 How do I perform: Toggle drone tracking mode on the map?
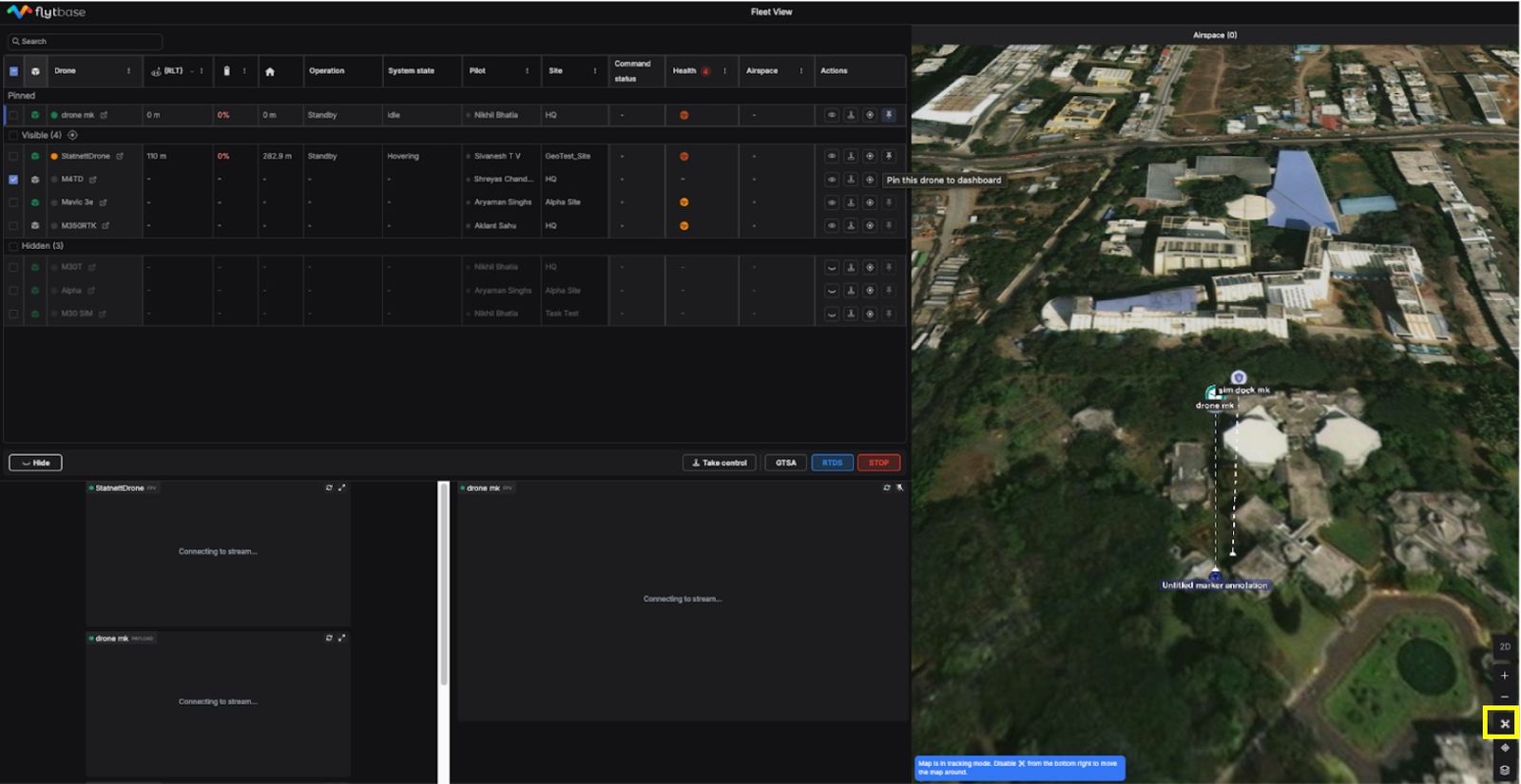pos(1504,723)
